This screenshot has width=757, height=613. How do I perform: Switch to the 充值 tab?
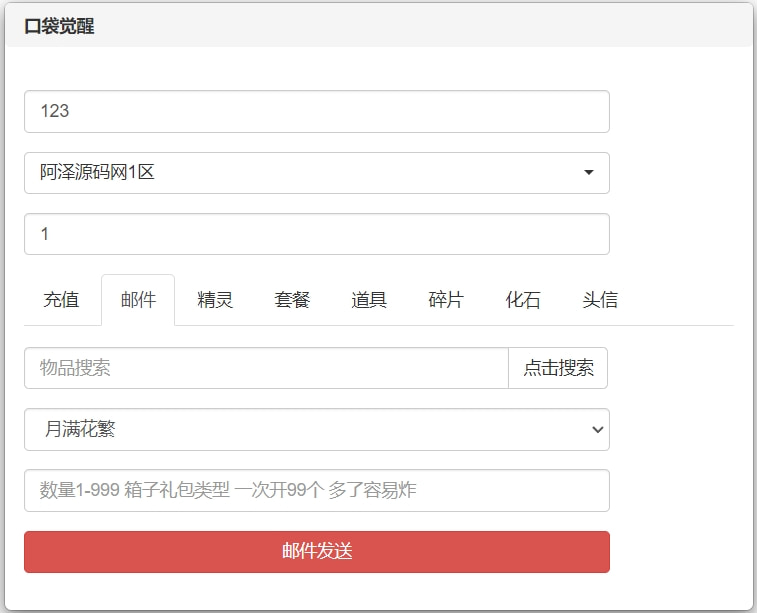(x=61, y=300)
